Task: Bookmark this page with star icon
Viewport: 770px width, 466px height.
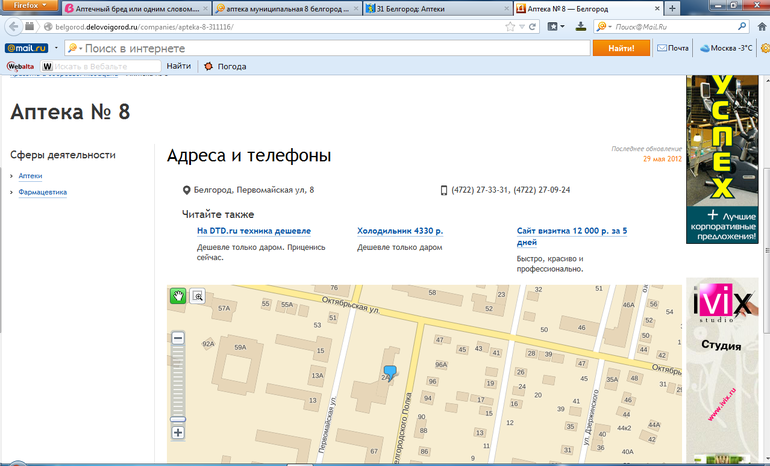Action: pos(510,27)
